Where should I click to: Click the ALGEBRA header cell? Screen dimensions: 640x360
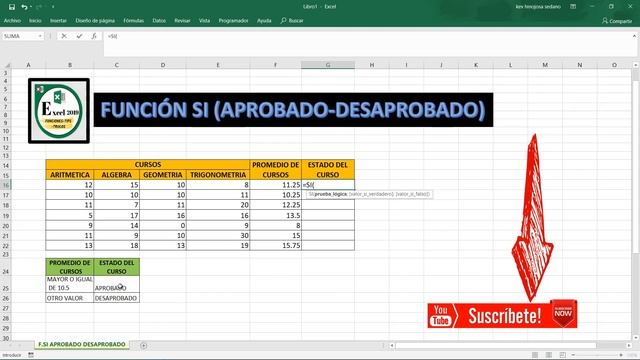pos(116,175)
